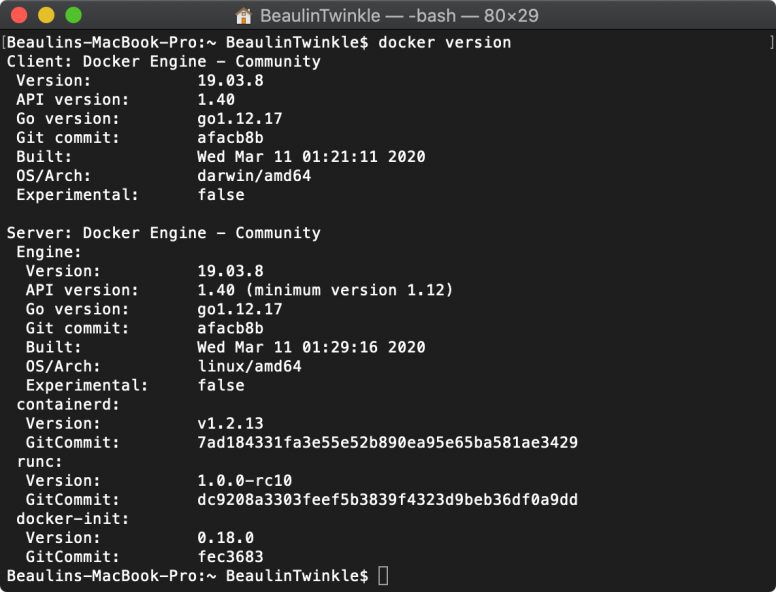776x592 pixels.
Task: Click the green zoom window button
Action: [x=73, y=15]
